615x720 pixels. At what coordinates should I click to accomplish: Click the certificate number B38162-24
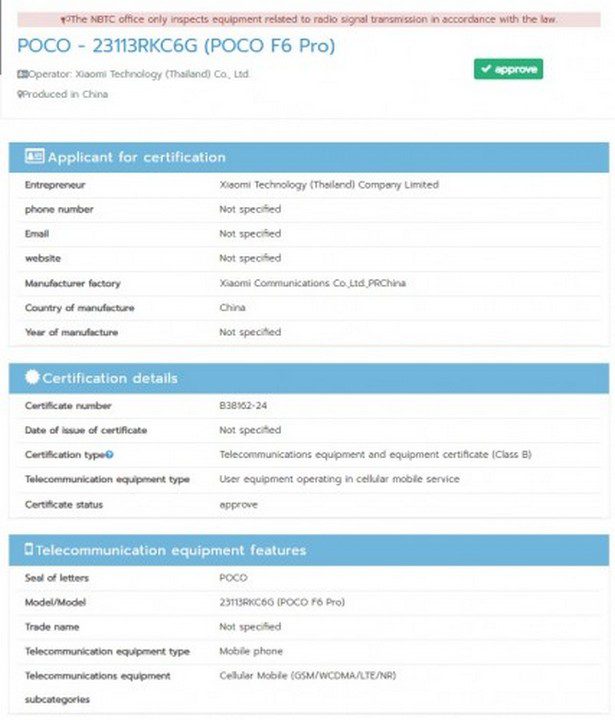coord(243,406)
